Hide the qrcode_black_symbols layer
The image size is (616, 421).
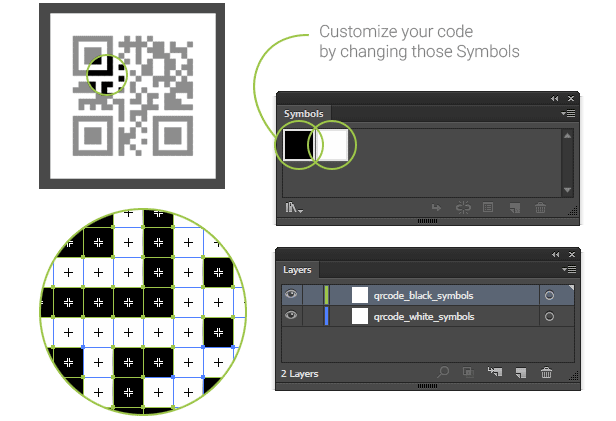291,294
